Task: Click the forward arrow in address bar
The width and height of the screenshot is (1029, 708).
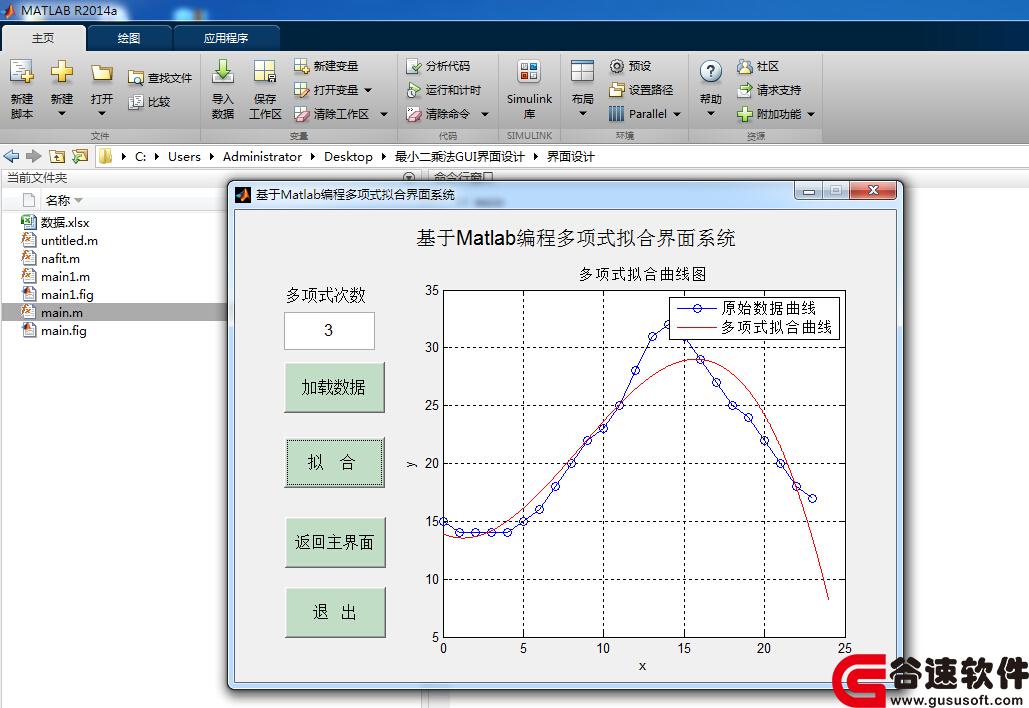Action: coord(33,156)
